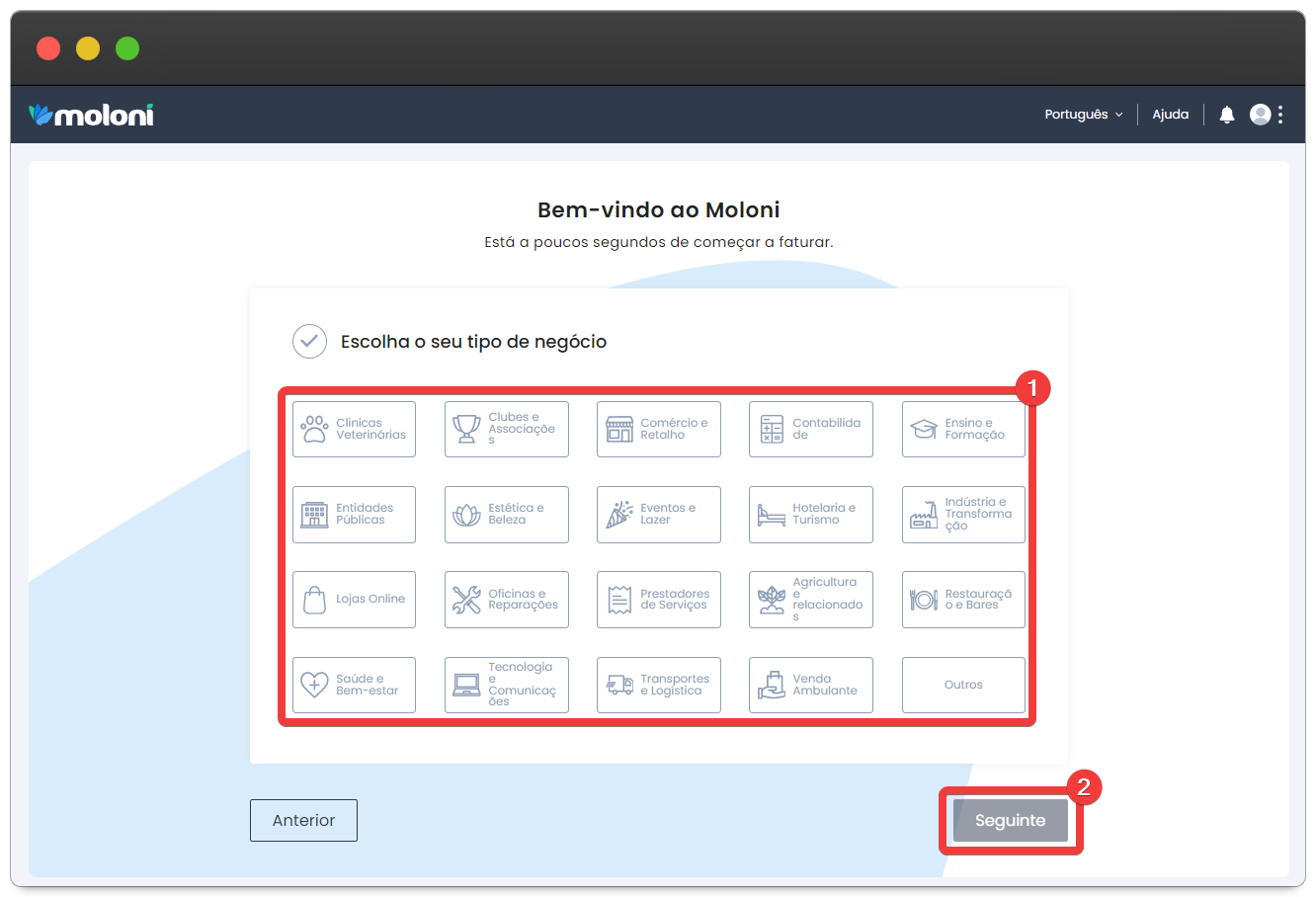
Task: Click the calculator icon for Contabilidade
Action: [x=772, y=429]
